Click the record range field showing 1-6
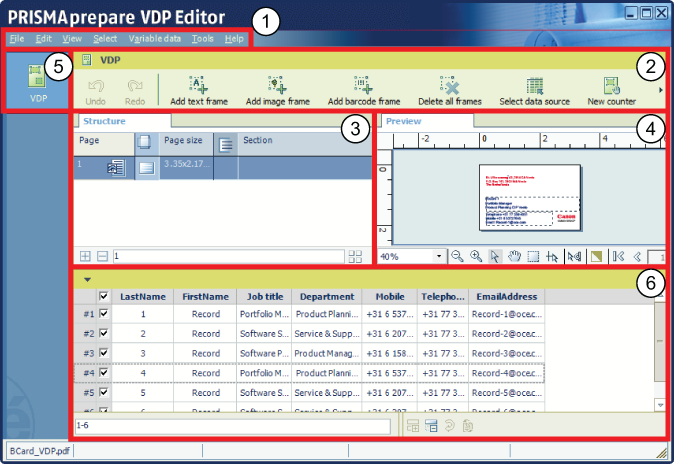The width and height of the screenshot is (674, 464). pos(235,426)
